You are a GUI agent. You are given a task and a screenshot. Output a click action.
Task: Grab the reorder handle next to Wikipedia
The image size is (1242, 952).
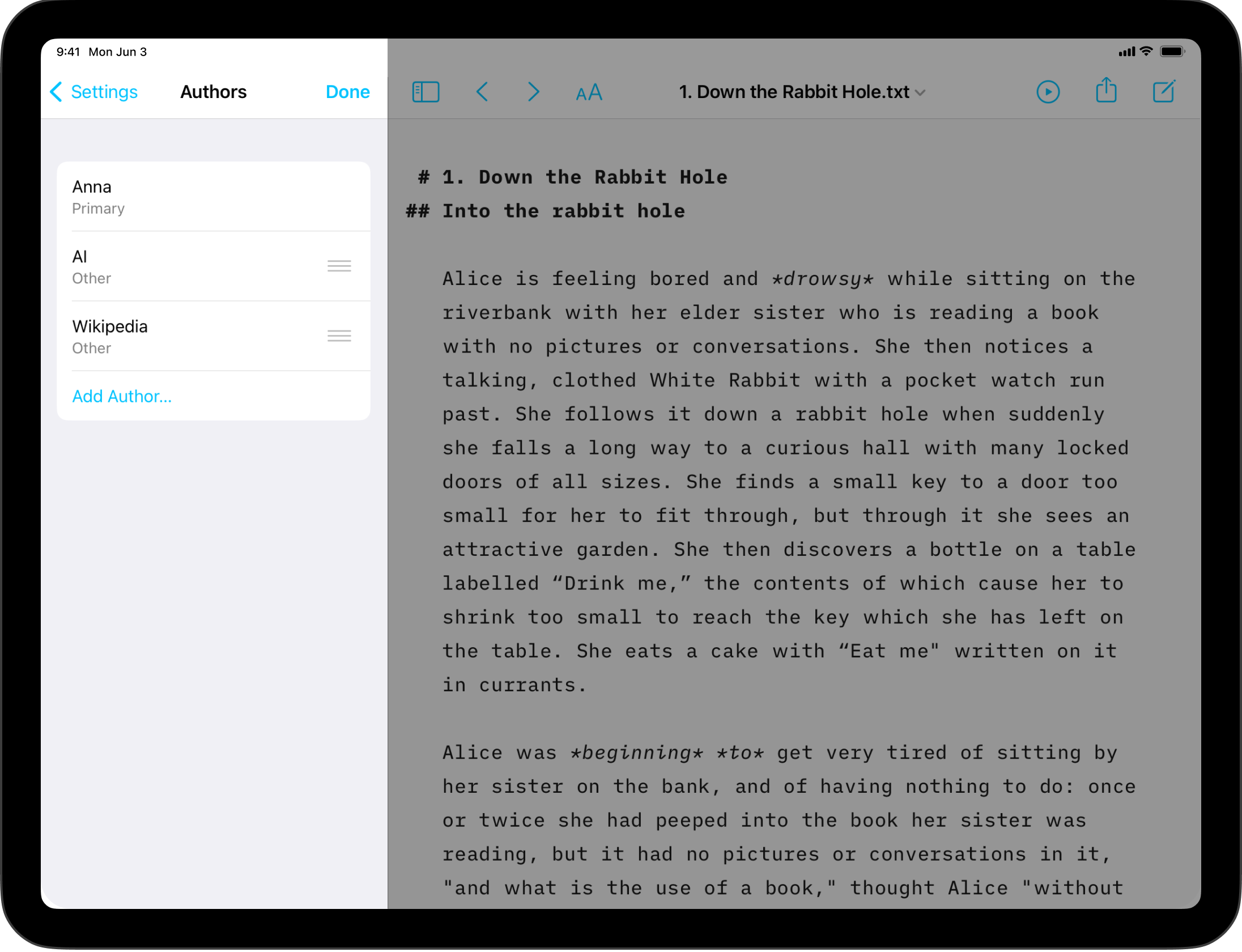tap(339, 335)
